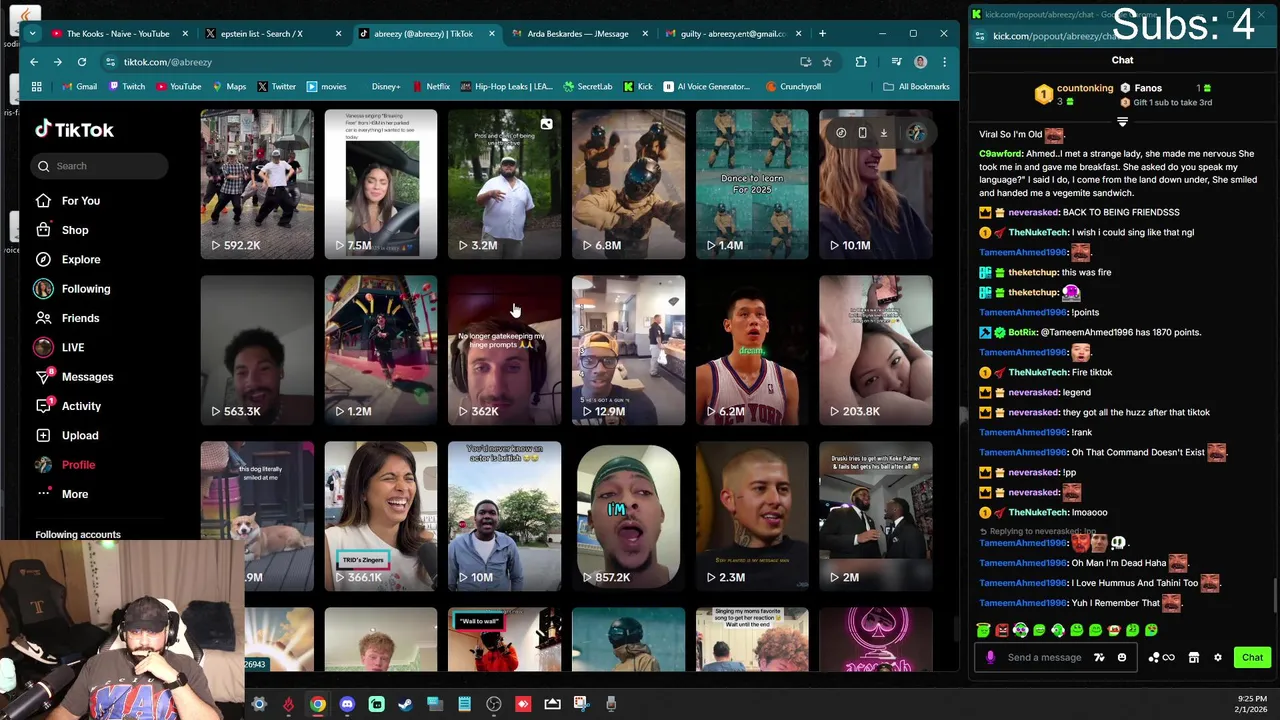Open chat settings gear in Kick
This screenshot has width=1280, height=720.
pos(1218,658)
